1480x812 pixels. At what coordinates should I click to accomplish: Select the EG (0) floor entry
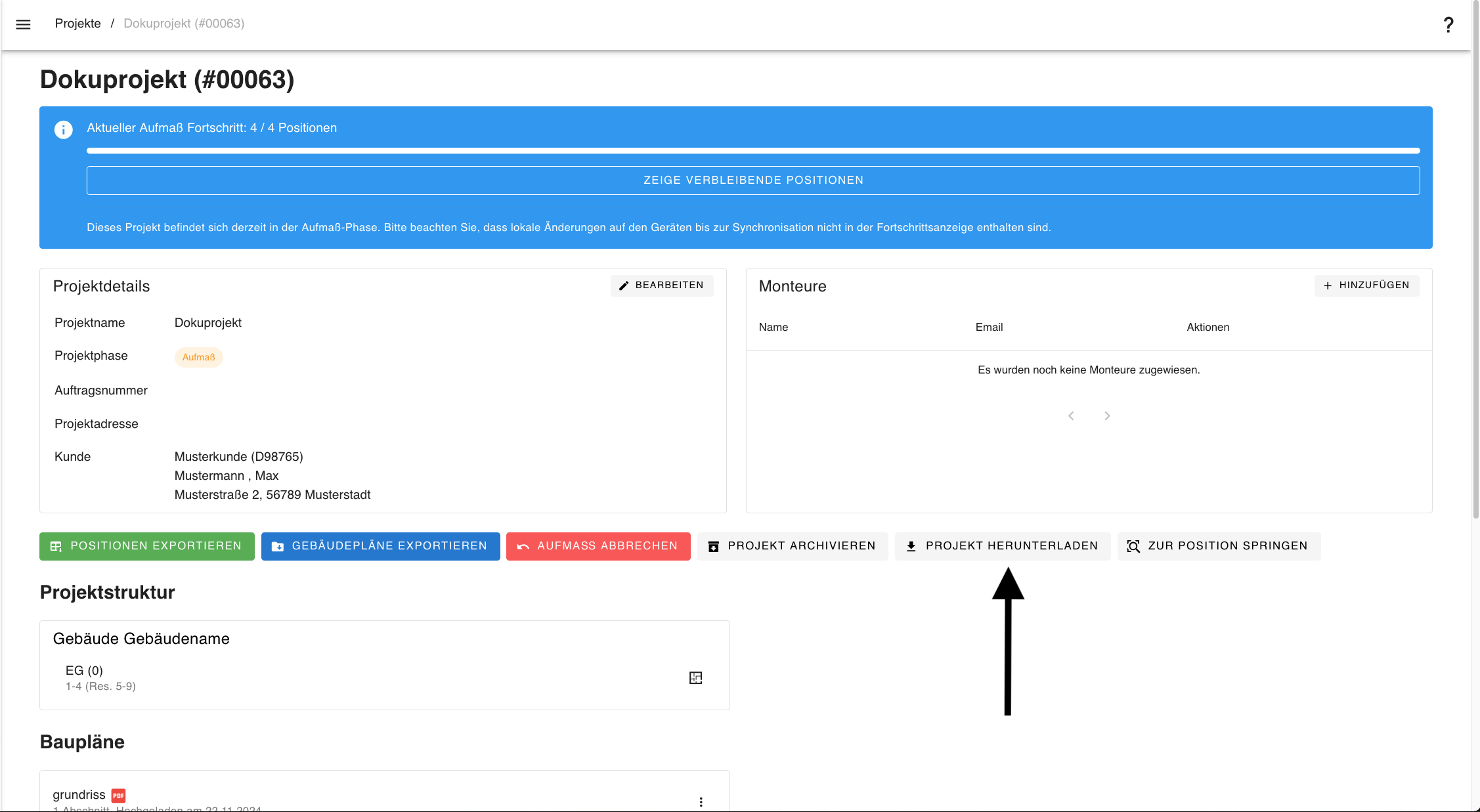tap(84, 670)
